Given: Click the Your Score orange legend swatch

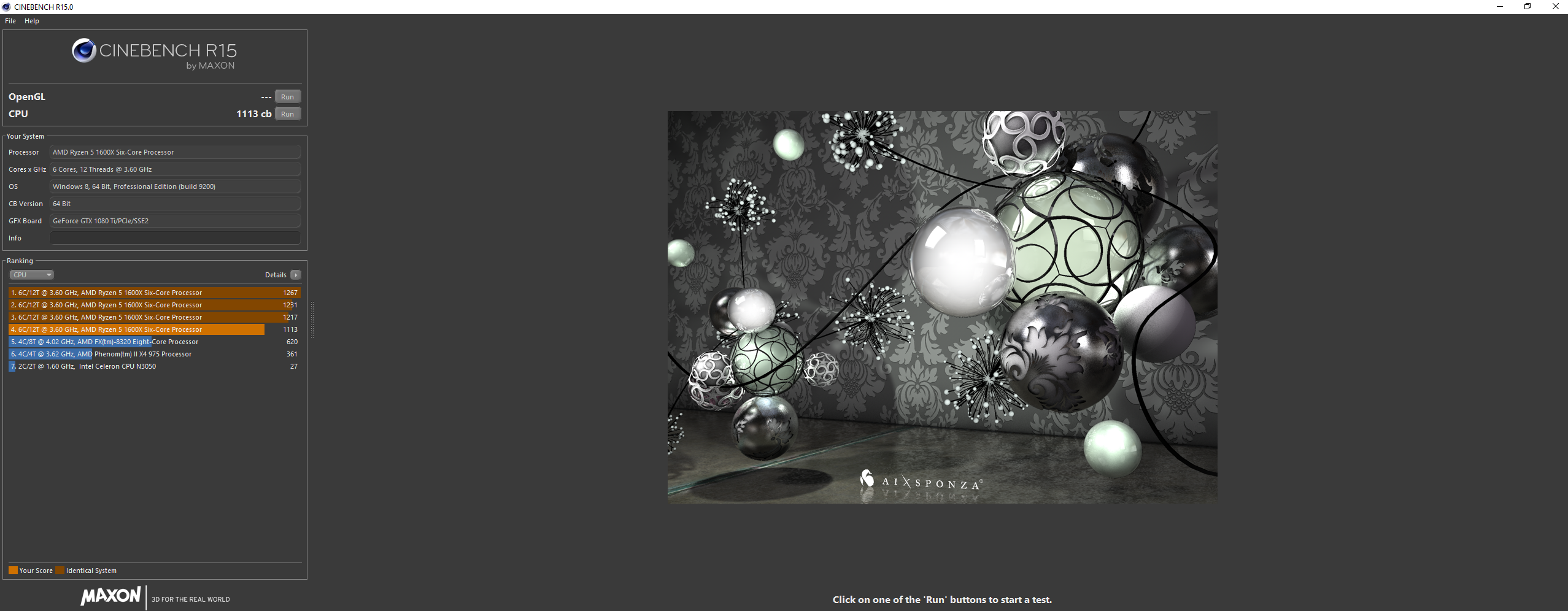Looking at the screenshot, I should (x=13, y=571).
